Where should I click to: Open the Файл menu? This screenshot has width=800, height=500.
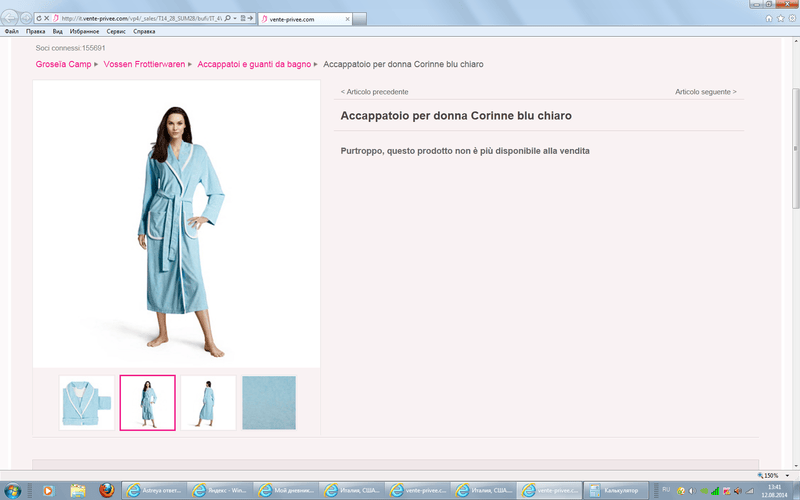pos(12,32)
